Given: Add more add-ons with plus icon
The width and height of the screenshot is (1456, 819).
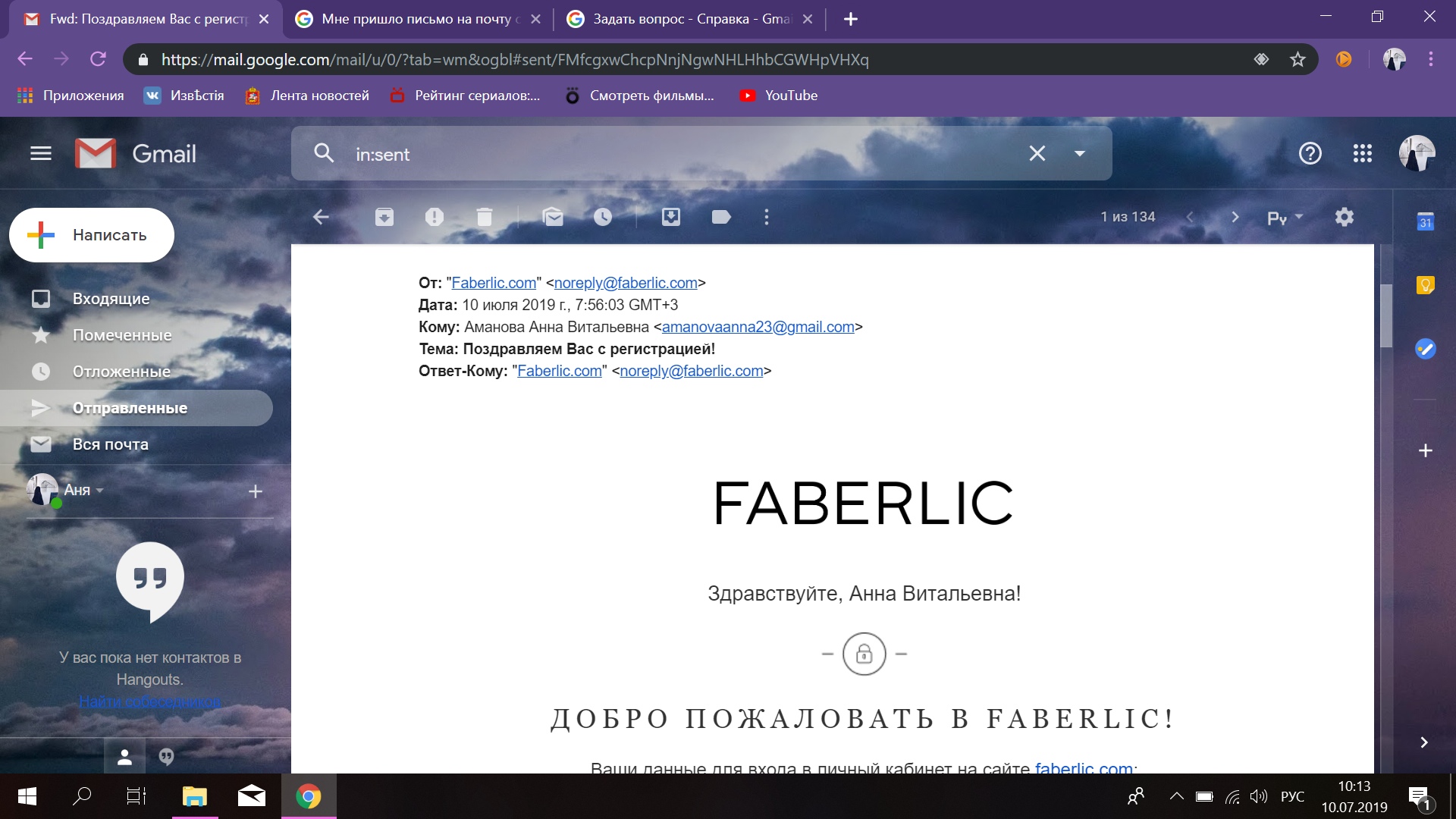Looking at the screenshot, I should (1426, 450).
